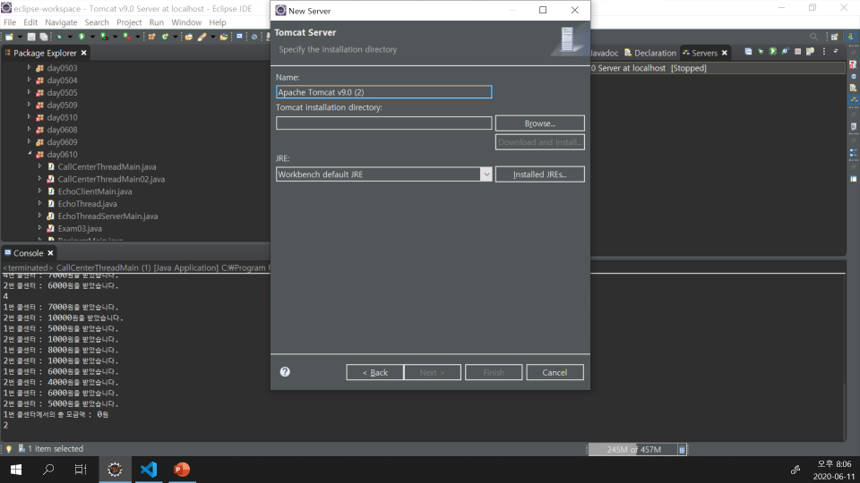This screenshot has height=483, width=860.
Task: Start the server with the green Servers icon
Action: [x=773, y=51]
